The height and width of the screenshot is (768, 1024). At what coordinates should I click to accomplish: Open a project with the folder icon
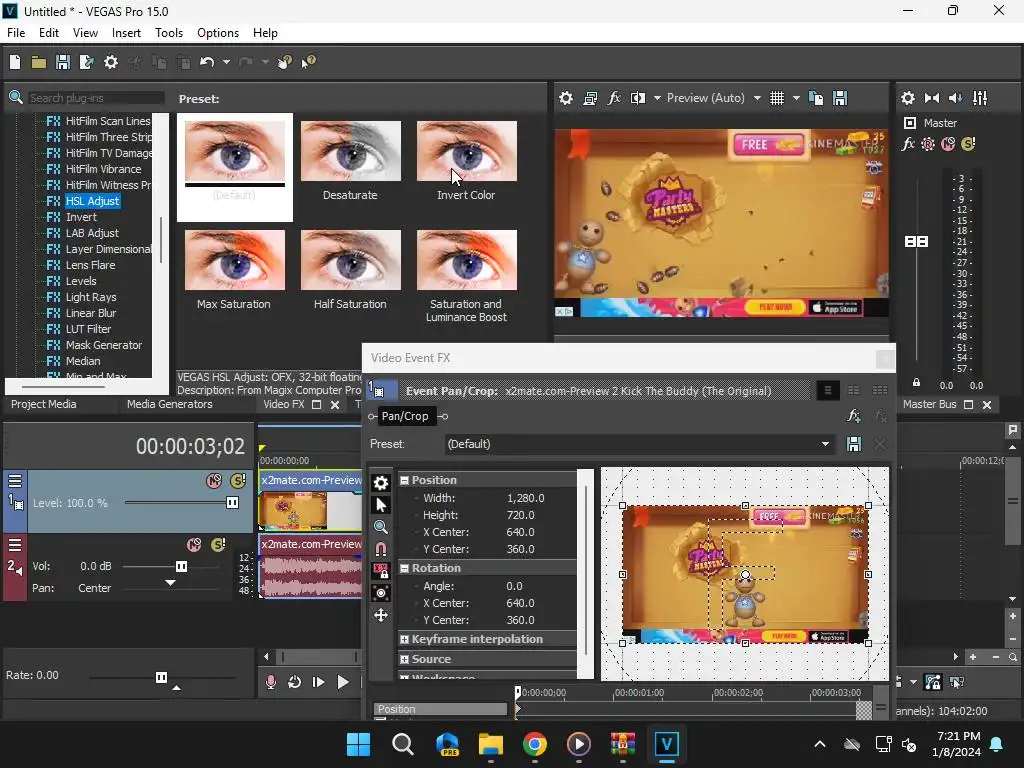(39, 62)
